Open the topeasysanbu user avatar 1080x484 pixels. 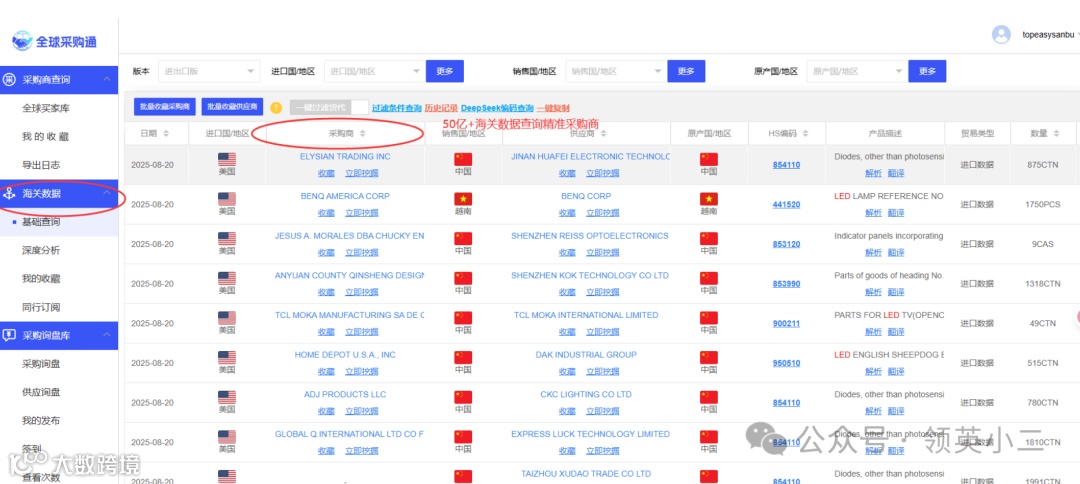(x=1001, y=34)
